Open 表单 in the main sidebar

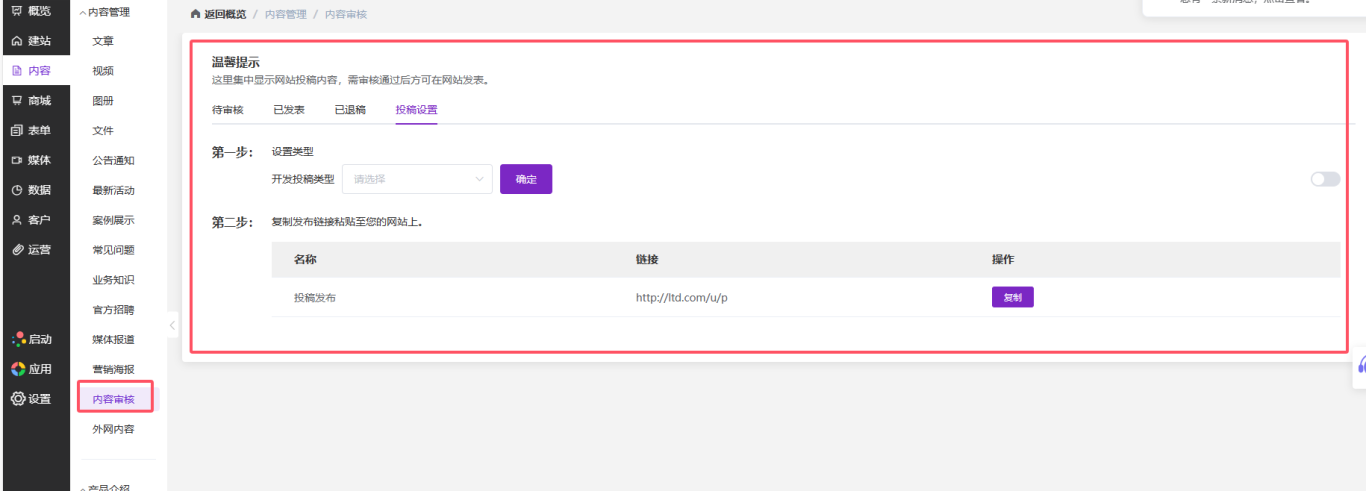click(31, 131)
